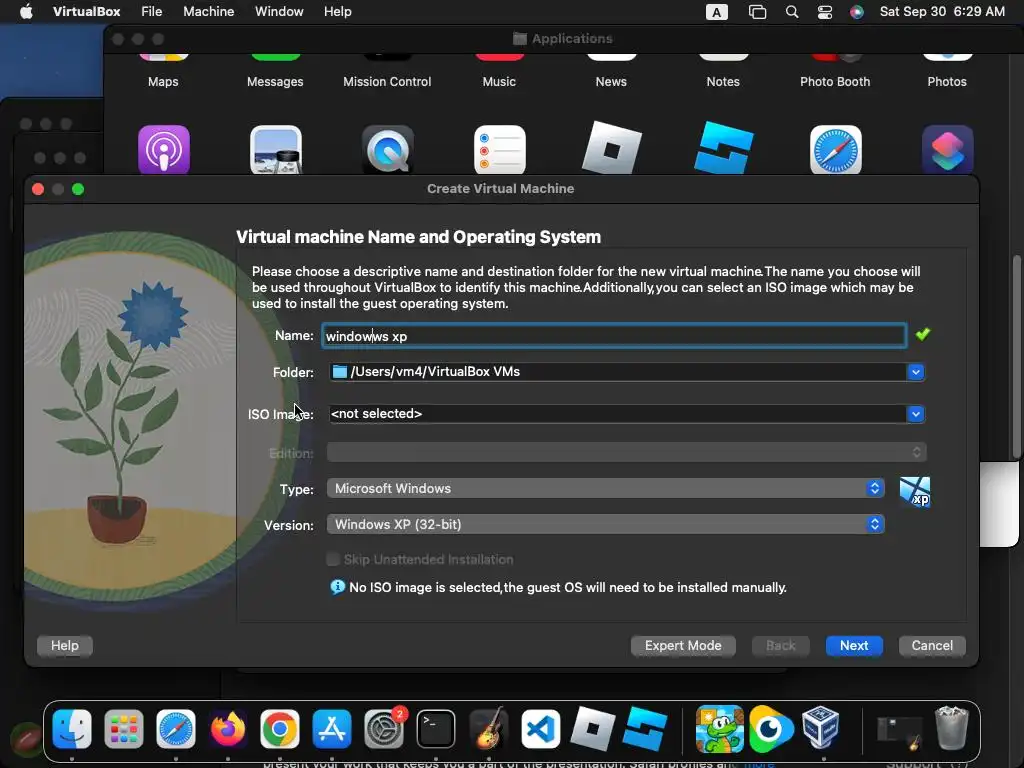
Task: Open Roblox app in Applications window
Action: [x=611, y=149]
